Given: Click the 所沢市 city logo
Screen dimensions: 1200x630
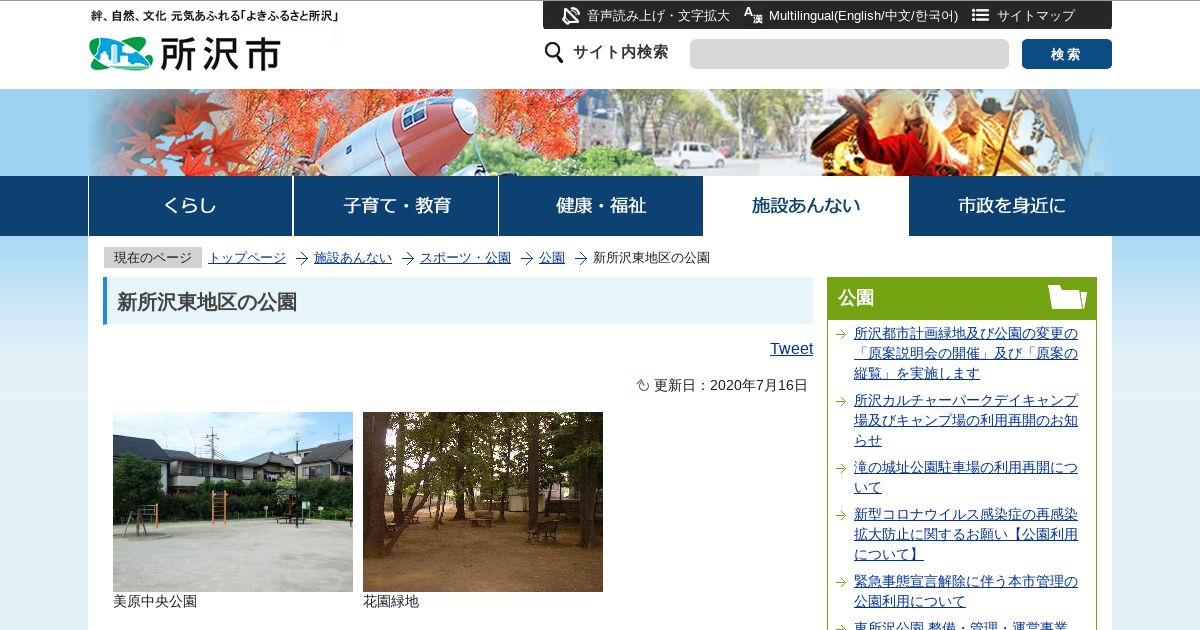Looking at the screenshot, I should (185, 53).
